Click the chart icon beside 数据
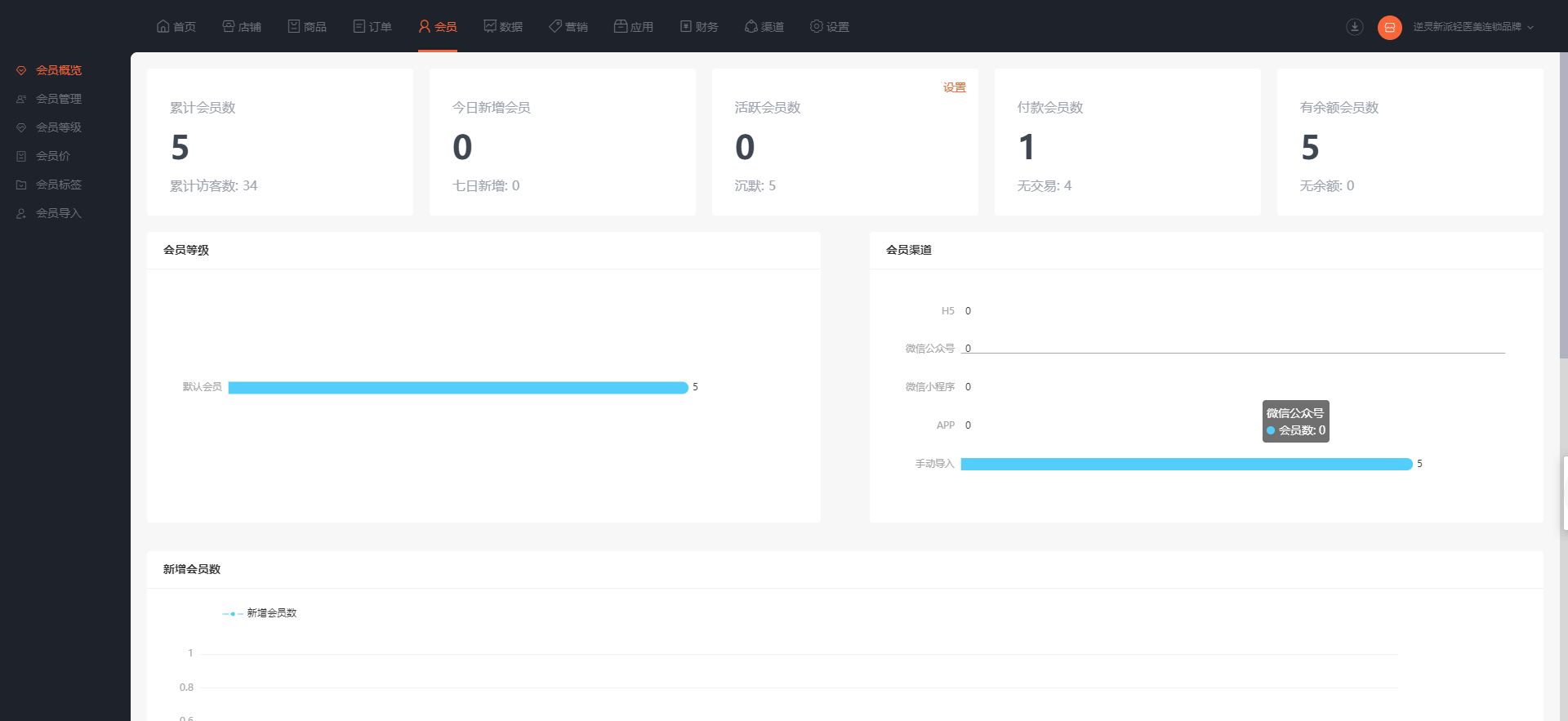This screenshot has height=721, width=1568. click(489, 26)
